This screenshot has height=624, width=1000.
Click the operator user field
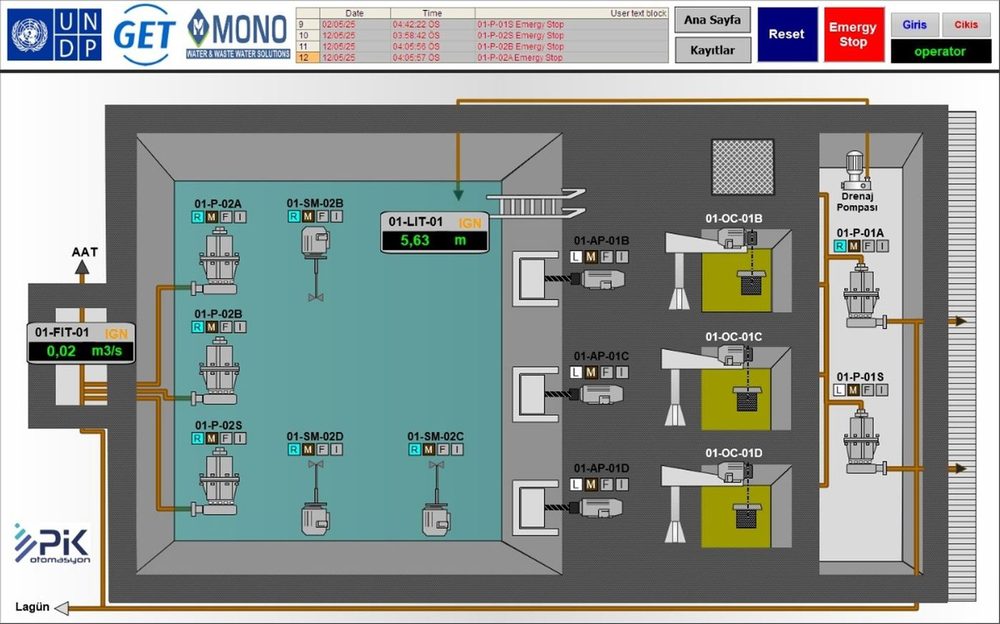[941, 51]
